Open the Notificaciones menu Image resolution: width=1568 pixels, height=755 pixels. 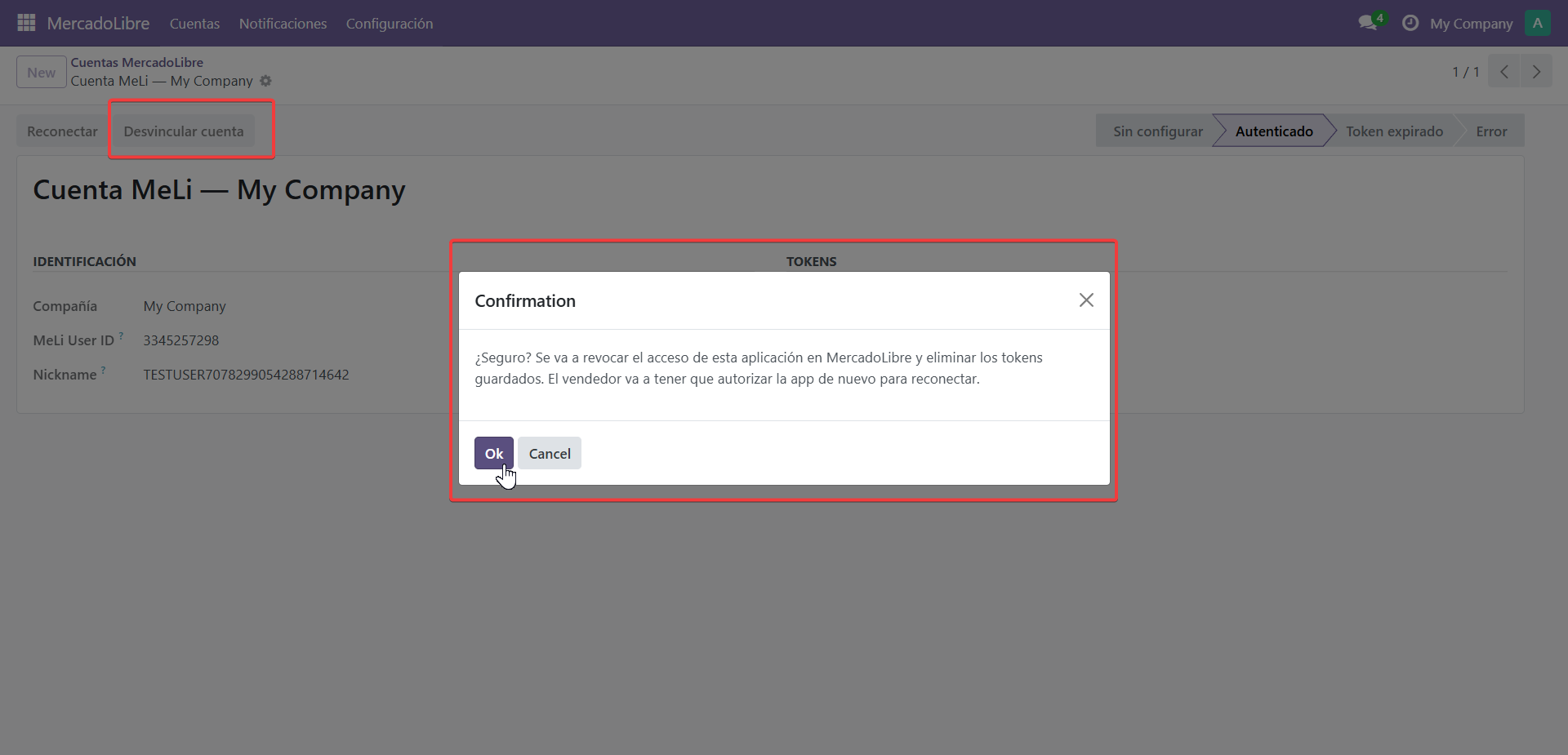(x=283, y=24)
